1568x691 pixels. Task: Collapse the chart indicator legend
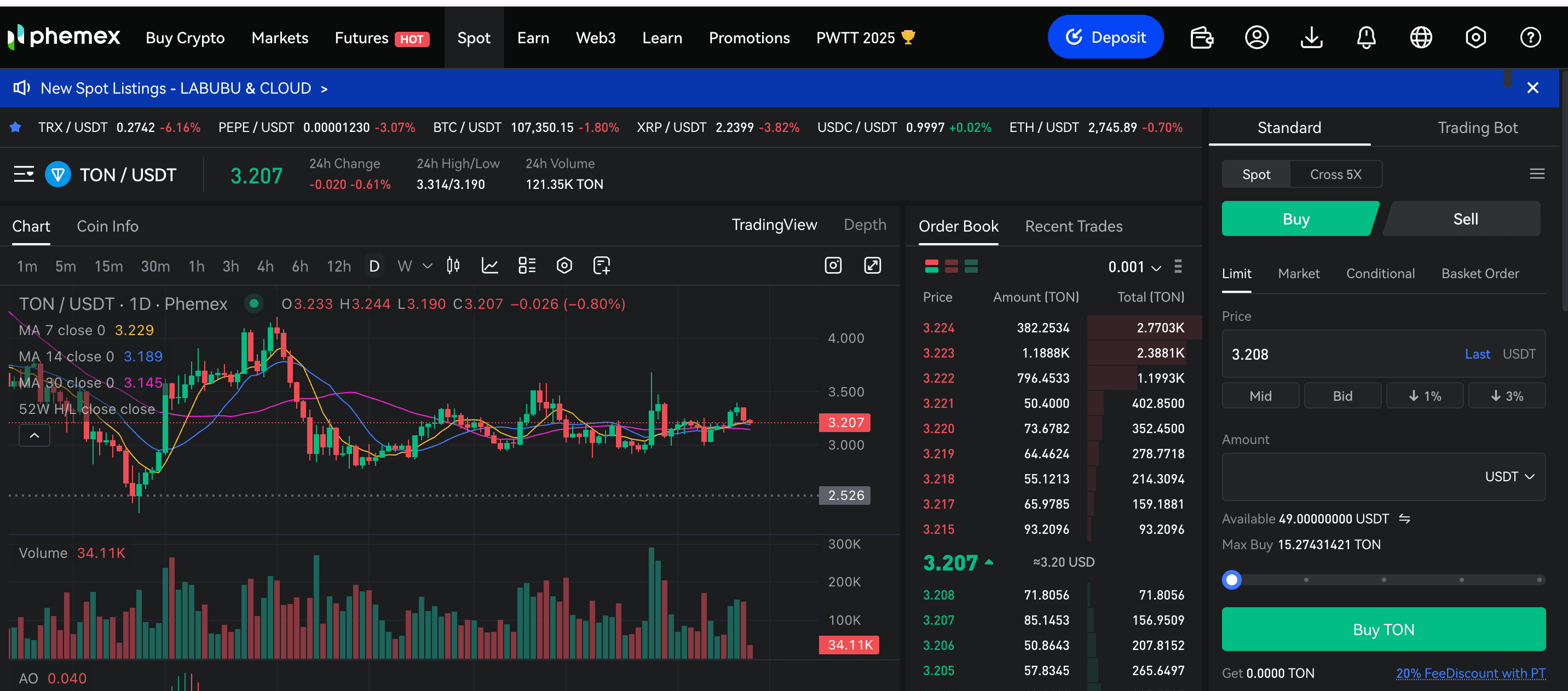(x=34, y=435)
